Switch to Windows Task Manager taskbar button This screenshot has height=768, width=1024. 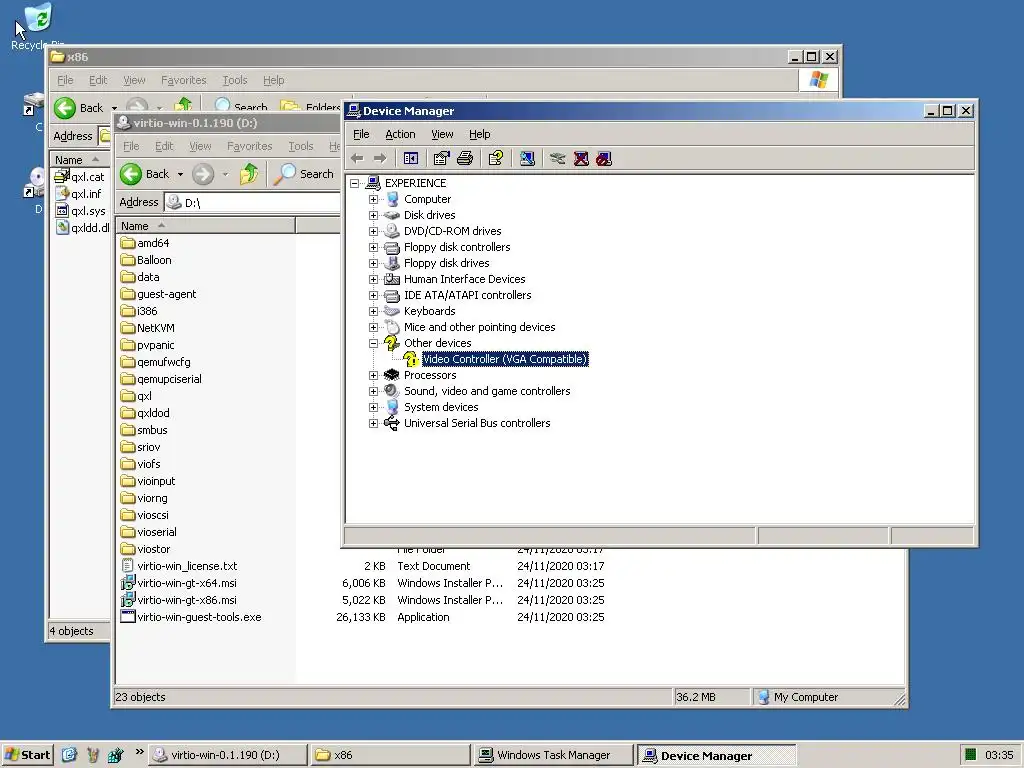(x=553, y=755)
